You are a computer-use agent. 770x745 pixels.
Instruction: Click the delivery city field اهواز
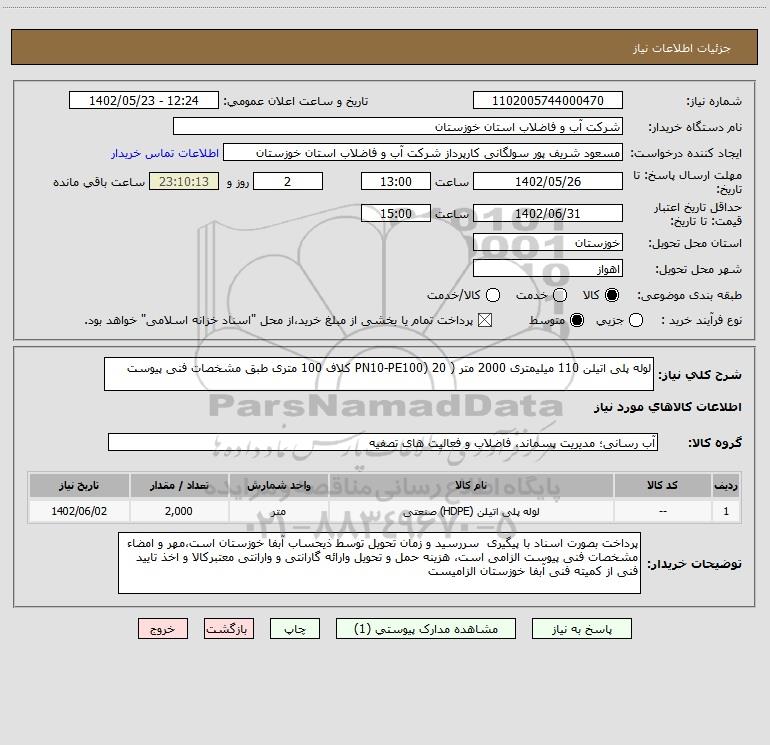click(x=548, y=269)
